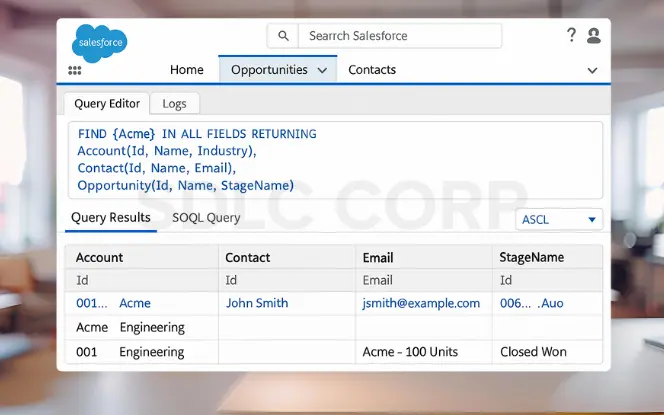Open the .Auo link in StageName column
Screen dimensions: 664x415
pyautogui.click(x=551, y=303)
